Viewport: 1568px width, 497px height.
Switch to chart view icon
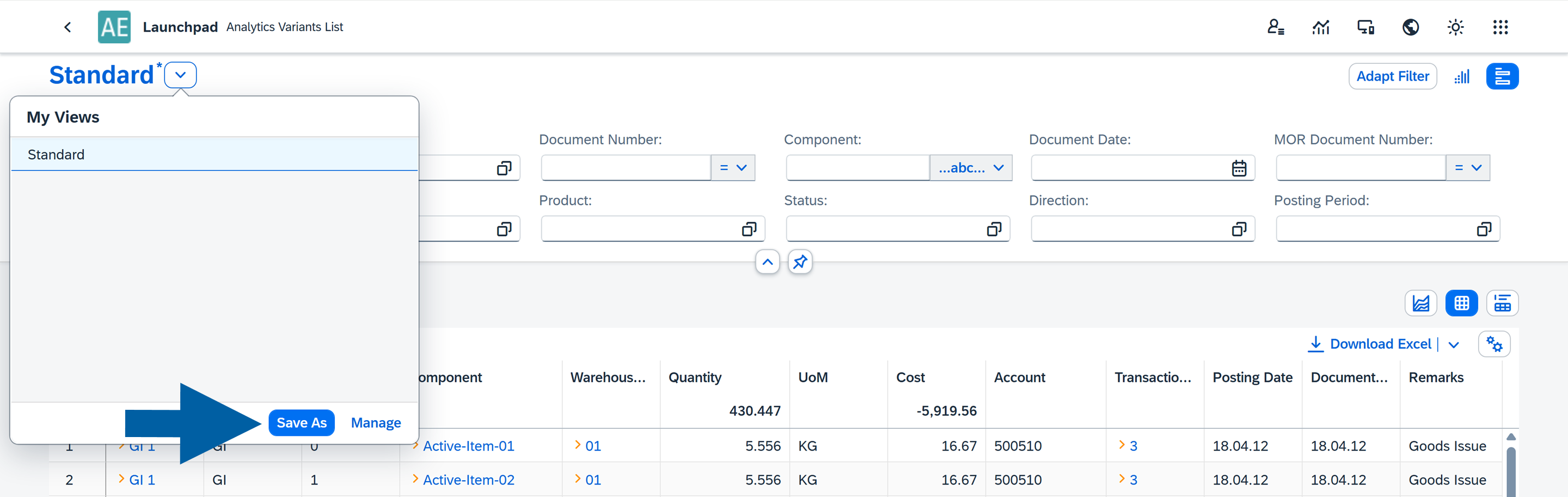click(x=1420, y=304)
